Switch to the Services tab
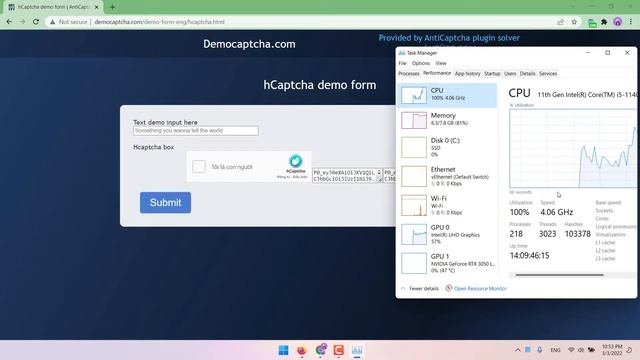The image size is (640, 360). 548,73
